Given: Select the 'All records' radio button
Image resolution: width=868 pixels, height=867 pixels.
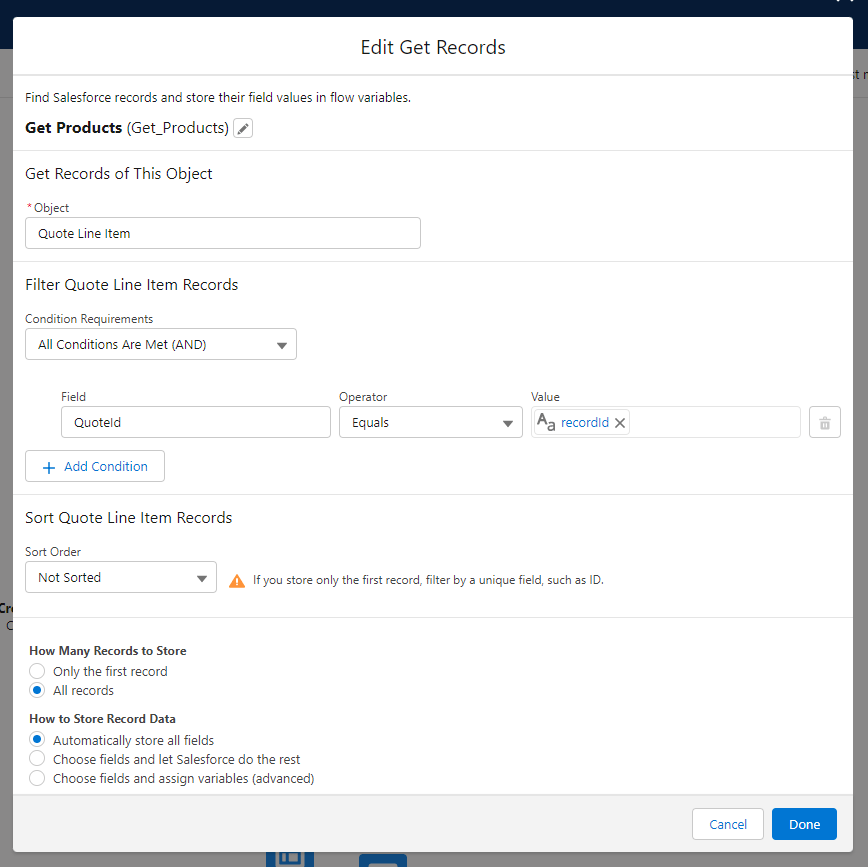Looking at the screenshot, I should (37, 690).
